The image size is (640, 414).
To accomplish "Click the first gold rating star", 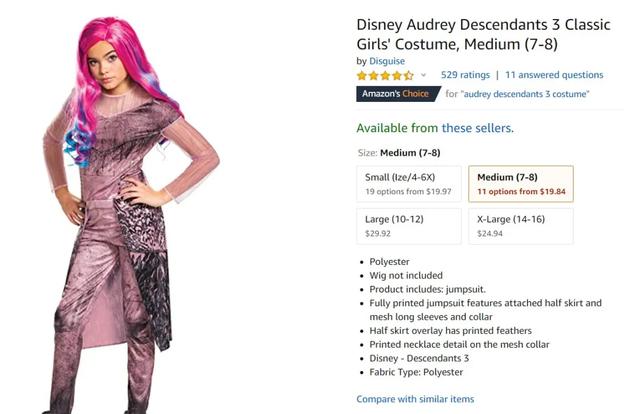I will point(362,75).
